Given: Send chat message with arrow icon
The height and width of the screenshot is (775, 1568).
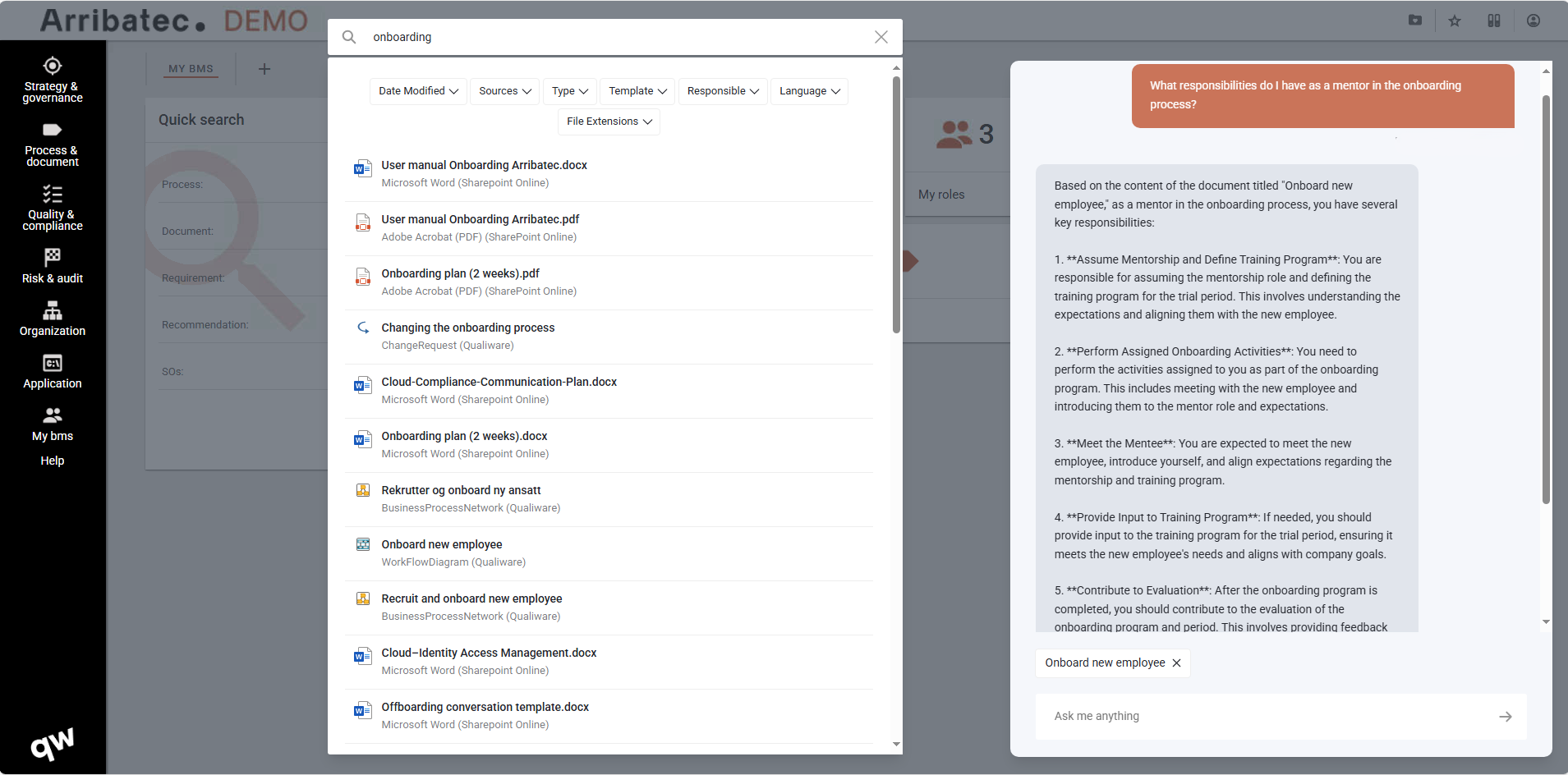Looking at the screenshot, I should point(1505,717).
